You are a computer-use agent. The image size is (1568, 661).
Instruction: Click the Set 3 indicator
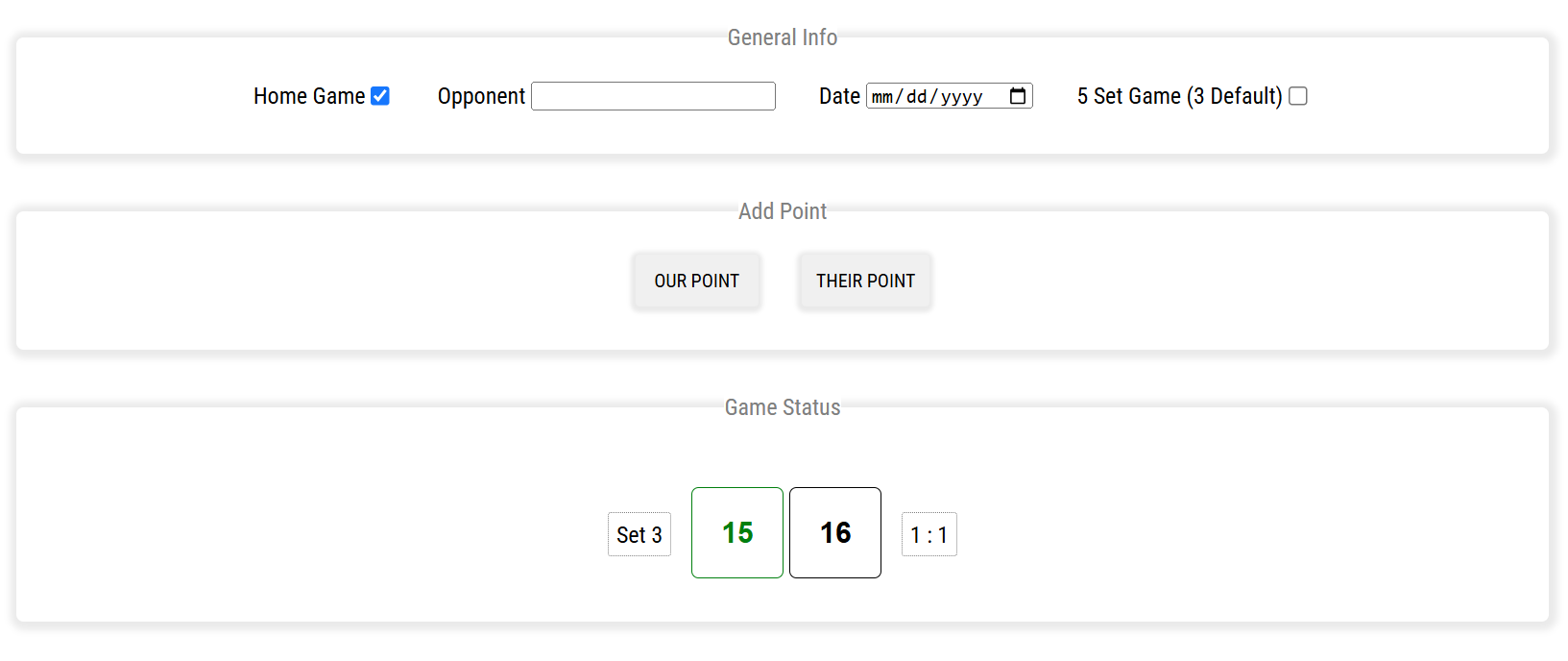pyautogui.click(x=639, y=534)
